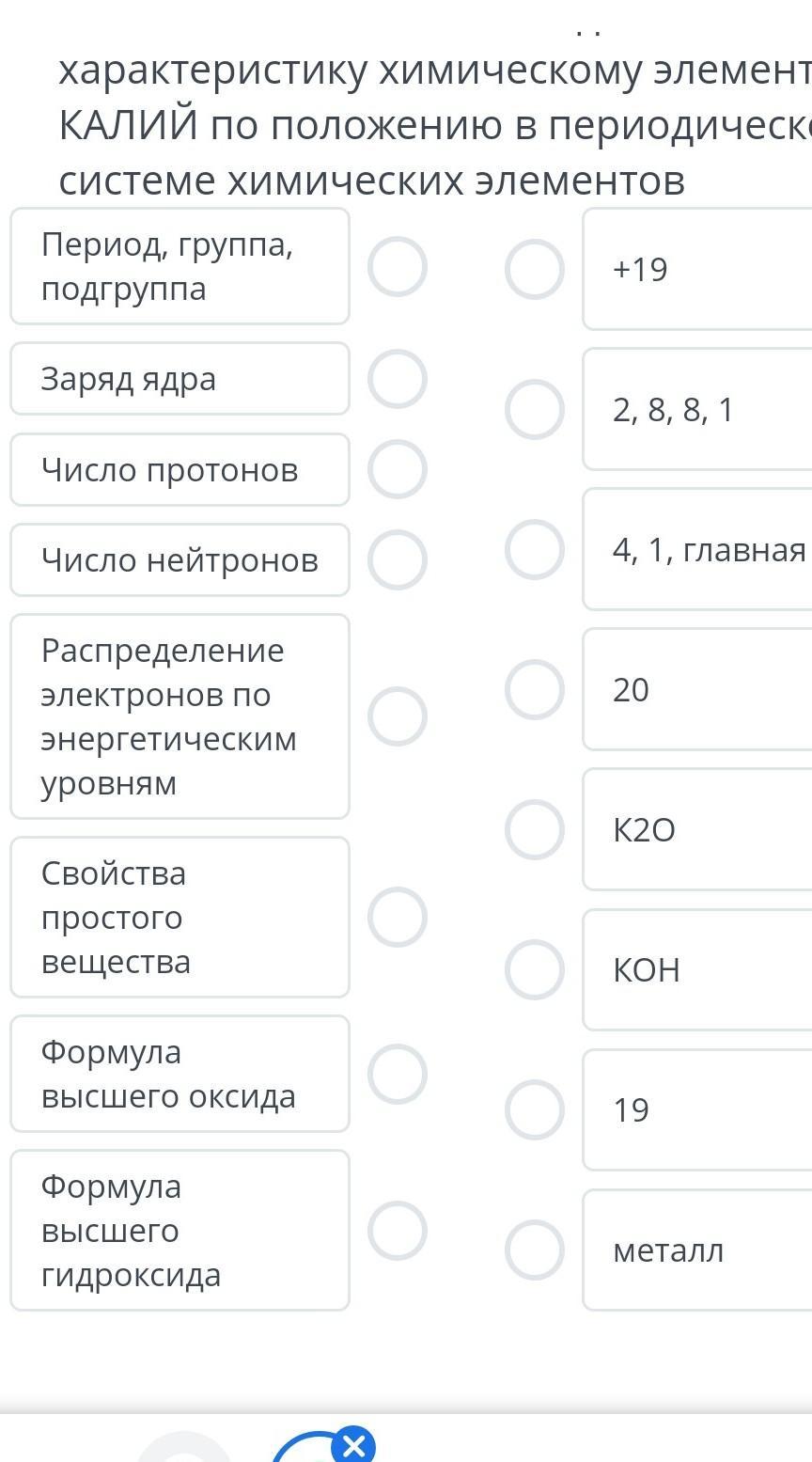
Task: Click the blue X icon at bottom
Action: pyautogui.click(x=353, y=1444)
